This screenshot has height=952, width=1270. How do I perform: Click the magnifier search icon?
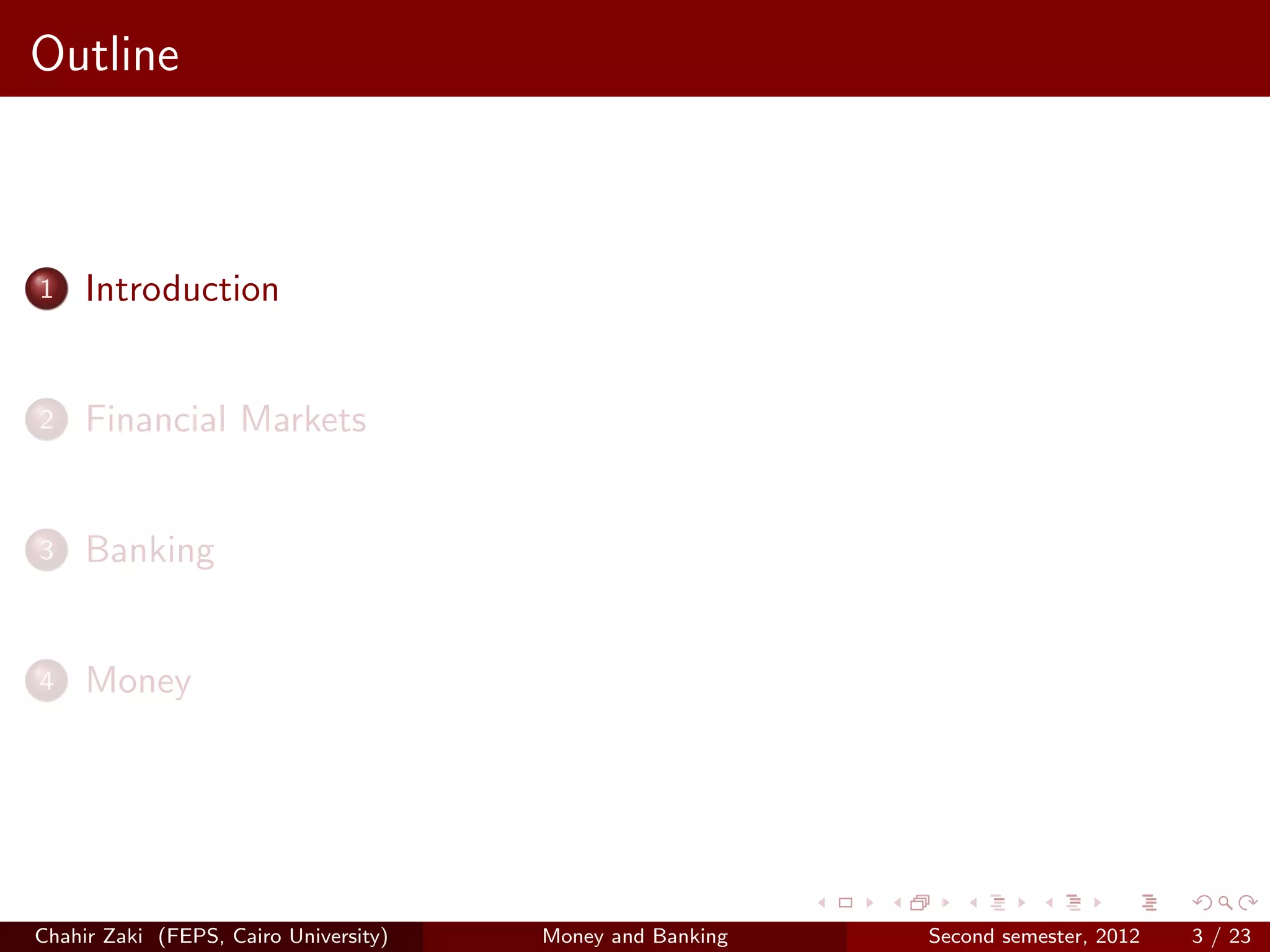1225,903
